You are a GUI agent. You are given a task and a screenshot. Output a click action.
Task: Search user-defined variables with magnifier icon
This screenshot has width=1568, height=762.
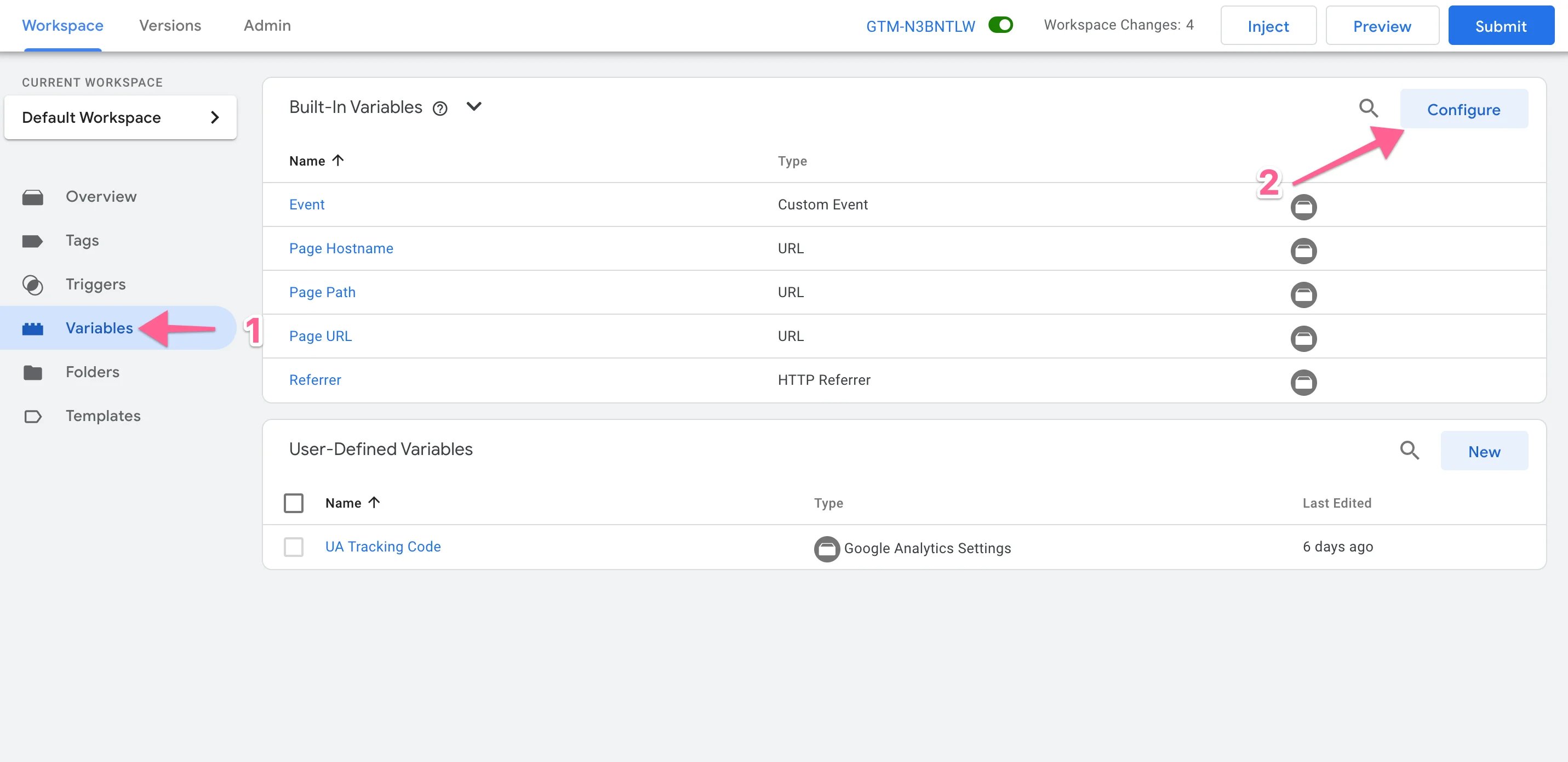1409,451
